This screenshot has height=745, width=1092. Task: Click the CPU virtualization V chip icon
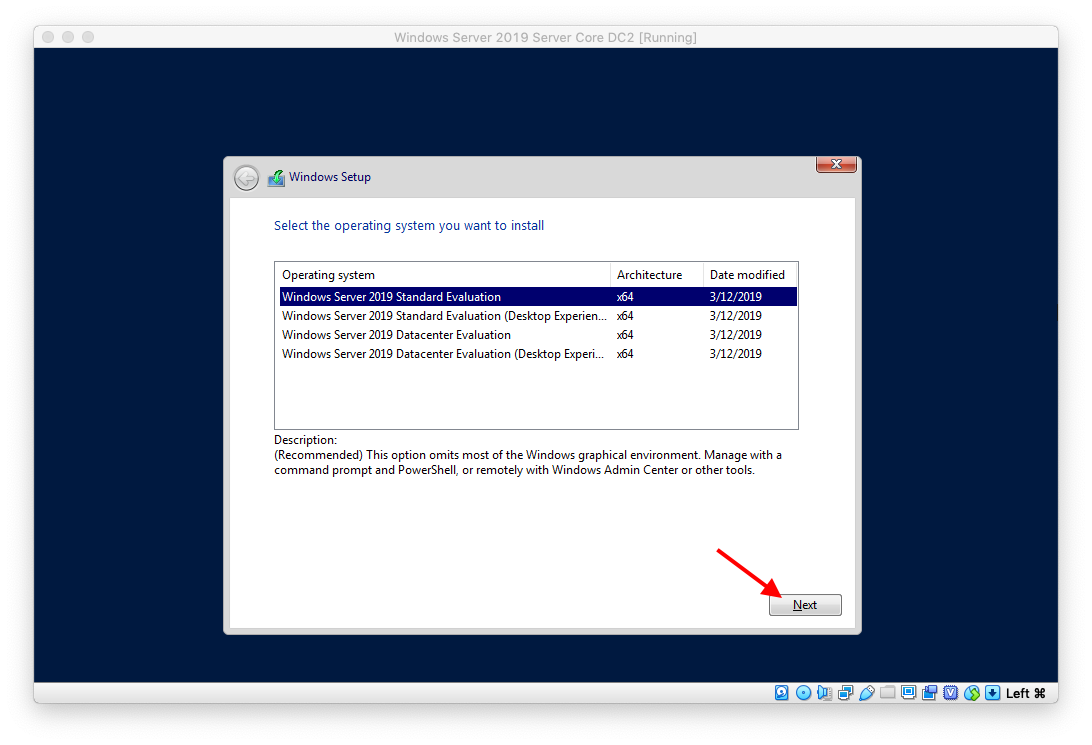pos(951,693)
